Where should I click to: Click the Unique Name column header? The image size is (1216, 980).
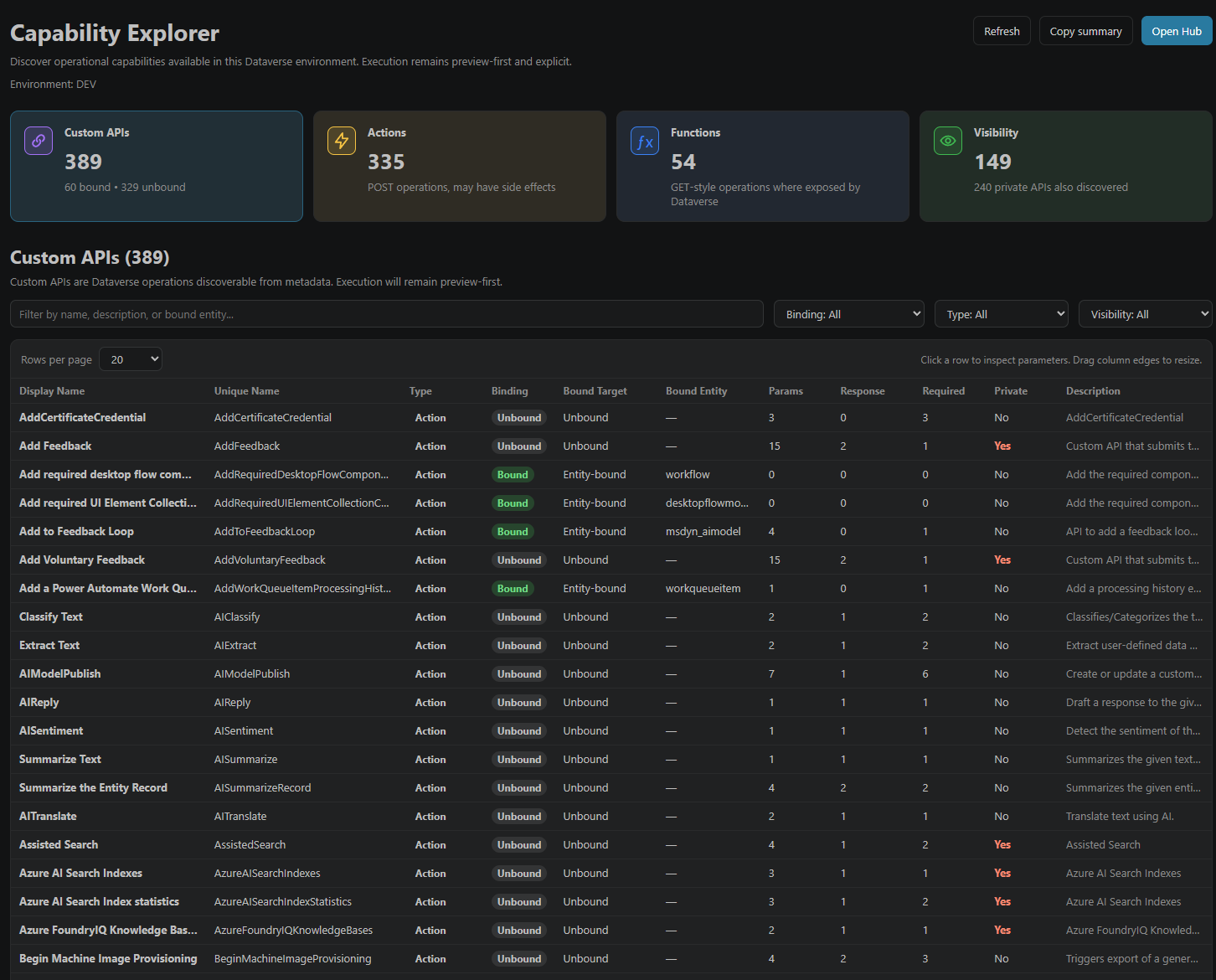(247, 391)
